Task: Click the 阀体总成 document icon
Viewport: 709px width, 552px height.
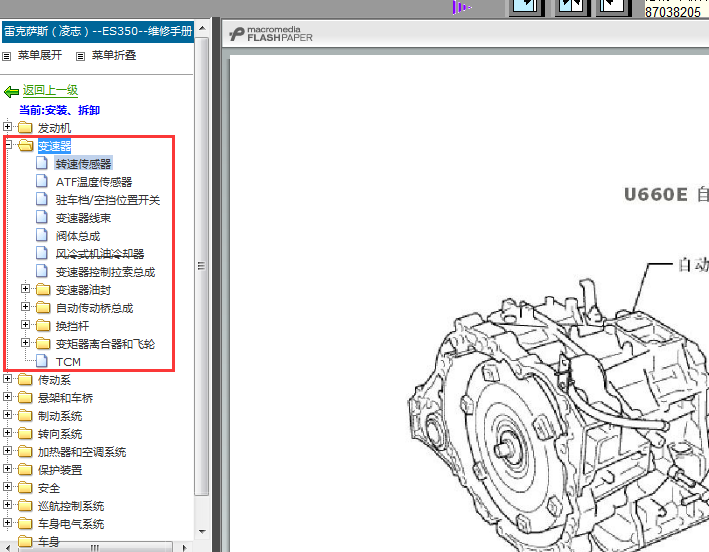Action: click(42, 235)
